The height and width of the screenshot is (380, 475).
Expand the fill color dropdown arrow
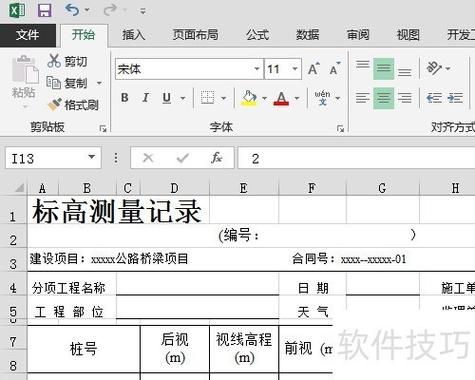click(x=265, y=98)
